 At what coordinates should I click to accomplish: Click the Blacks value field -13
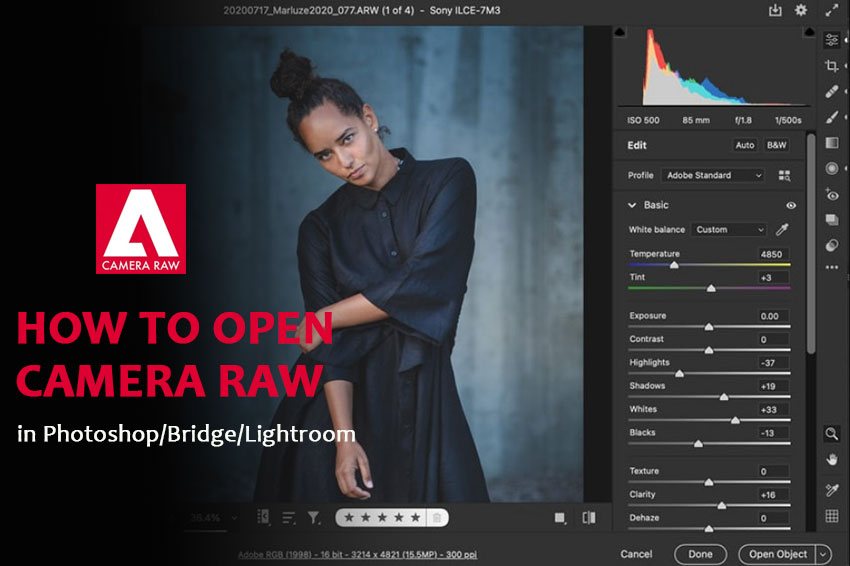pos(772,433)
